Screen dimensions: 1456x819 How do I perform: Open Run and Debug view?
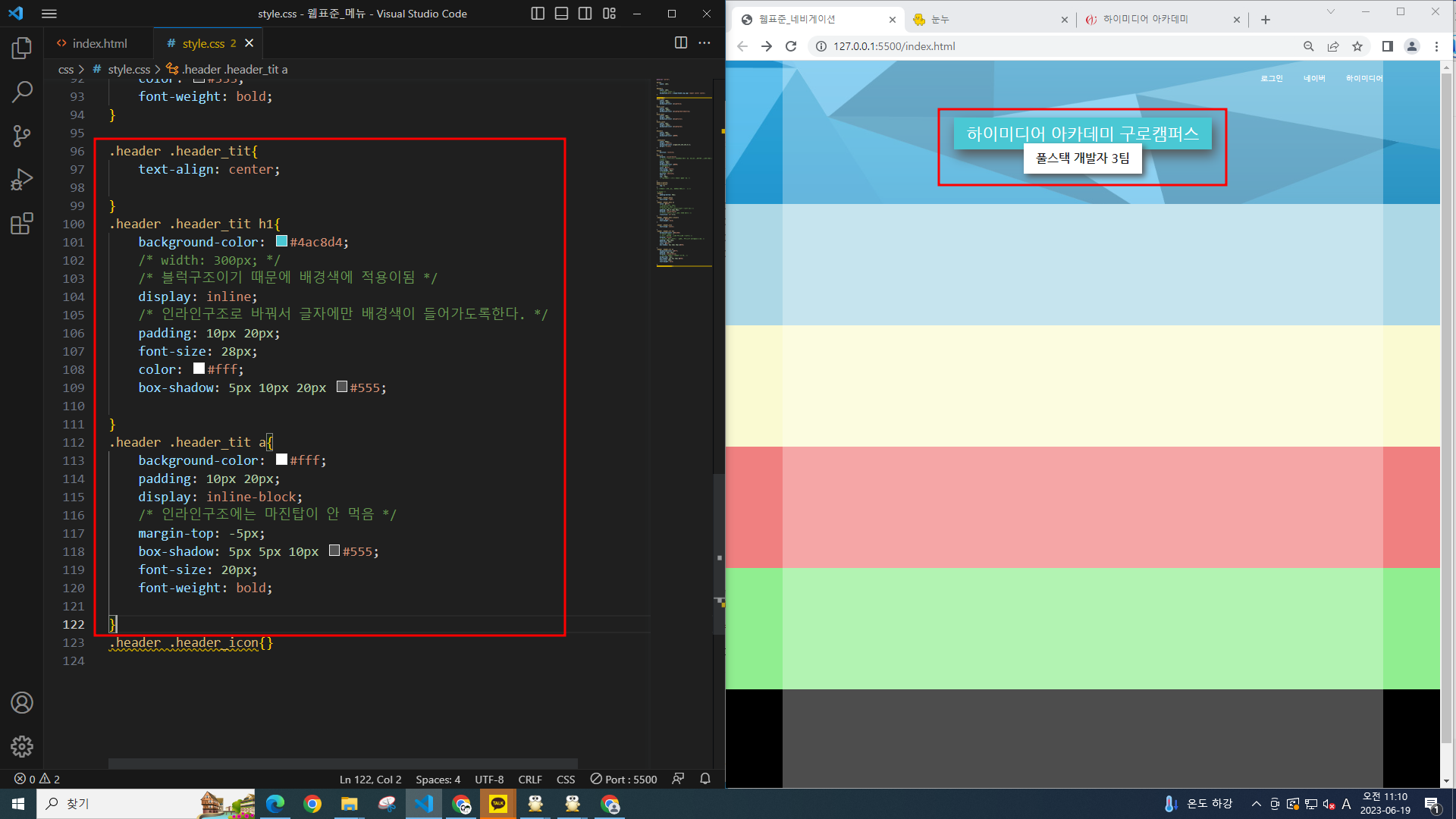pyautogui.click(x=21, y=180)
